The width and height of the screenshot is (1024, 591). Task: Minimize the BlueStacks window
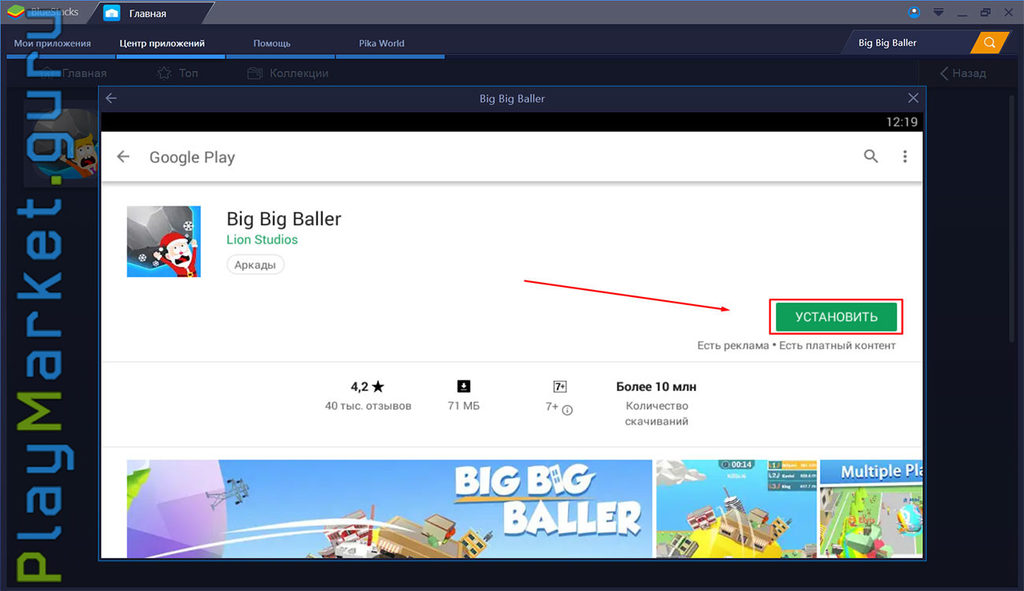(962, 13)
